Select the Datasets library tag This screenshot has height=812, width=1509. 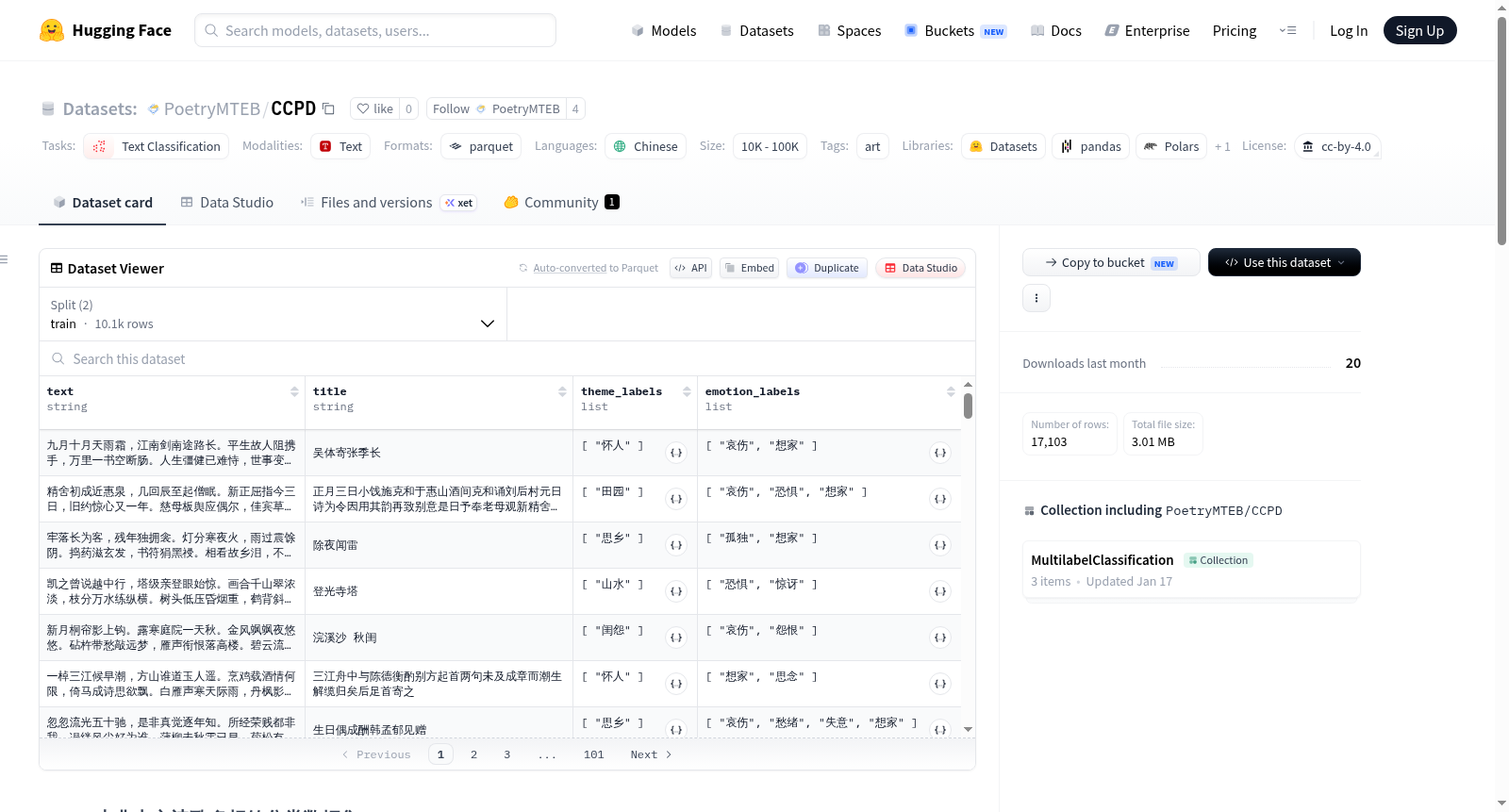pyautogui.click(x=1003, y=146)
